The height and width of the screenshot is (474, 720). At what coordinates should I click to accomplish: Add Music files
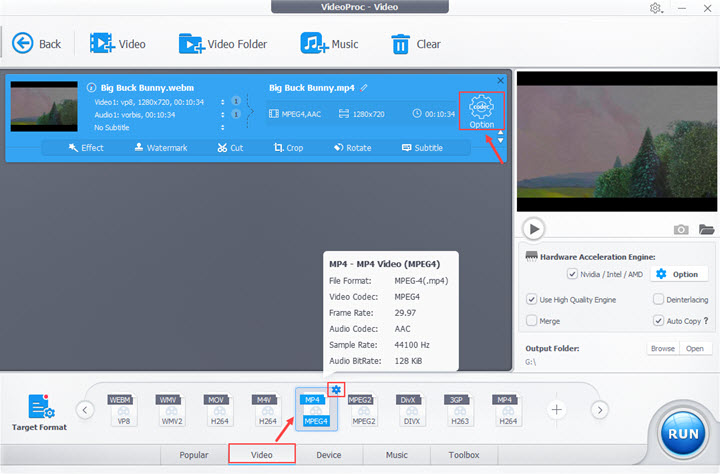click(329, 44)
